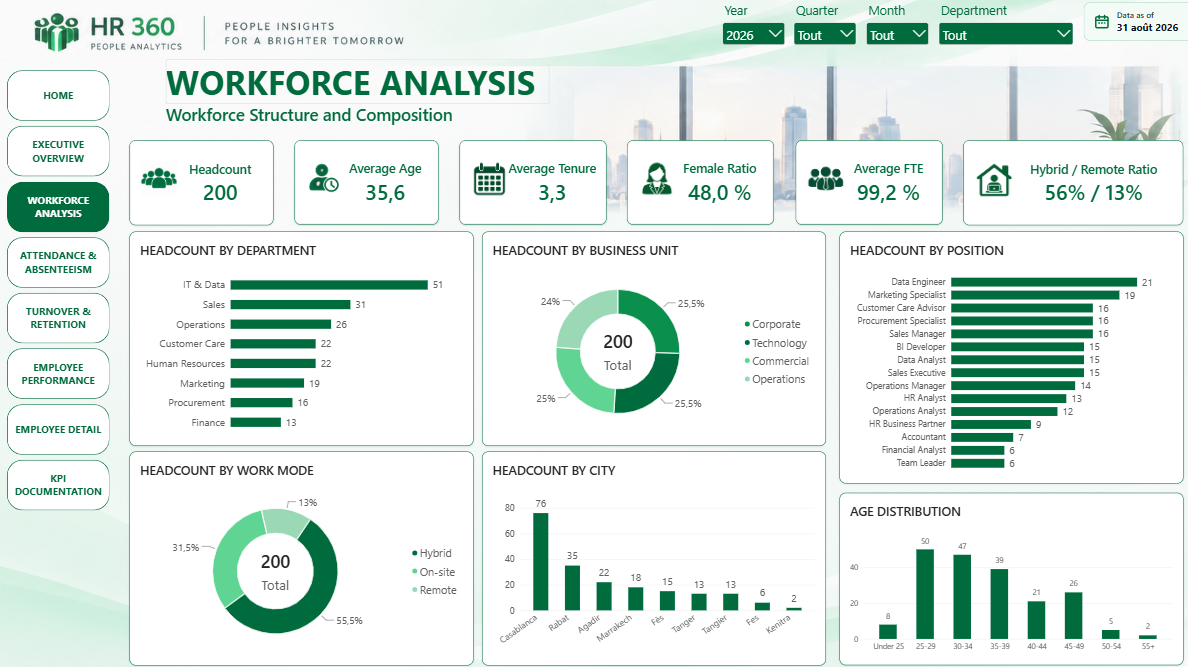The height and width of the screenshot is (667, 1188).
Task: Select the 35-39 age group bar
Action: [999, 604]
